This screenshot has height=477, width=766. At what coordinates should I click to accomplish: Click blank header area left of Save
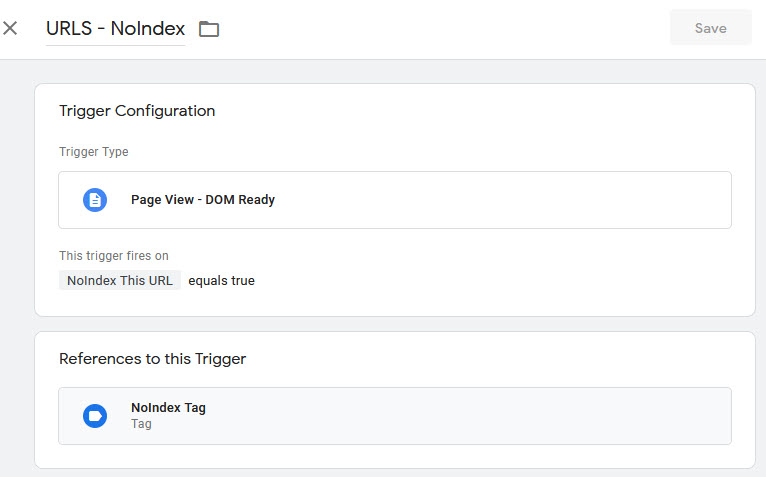click(x=450, y=29)
